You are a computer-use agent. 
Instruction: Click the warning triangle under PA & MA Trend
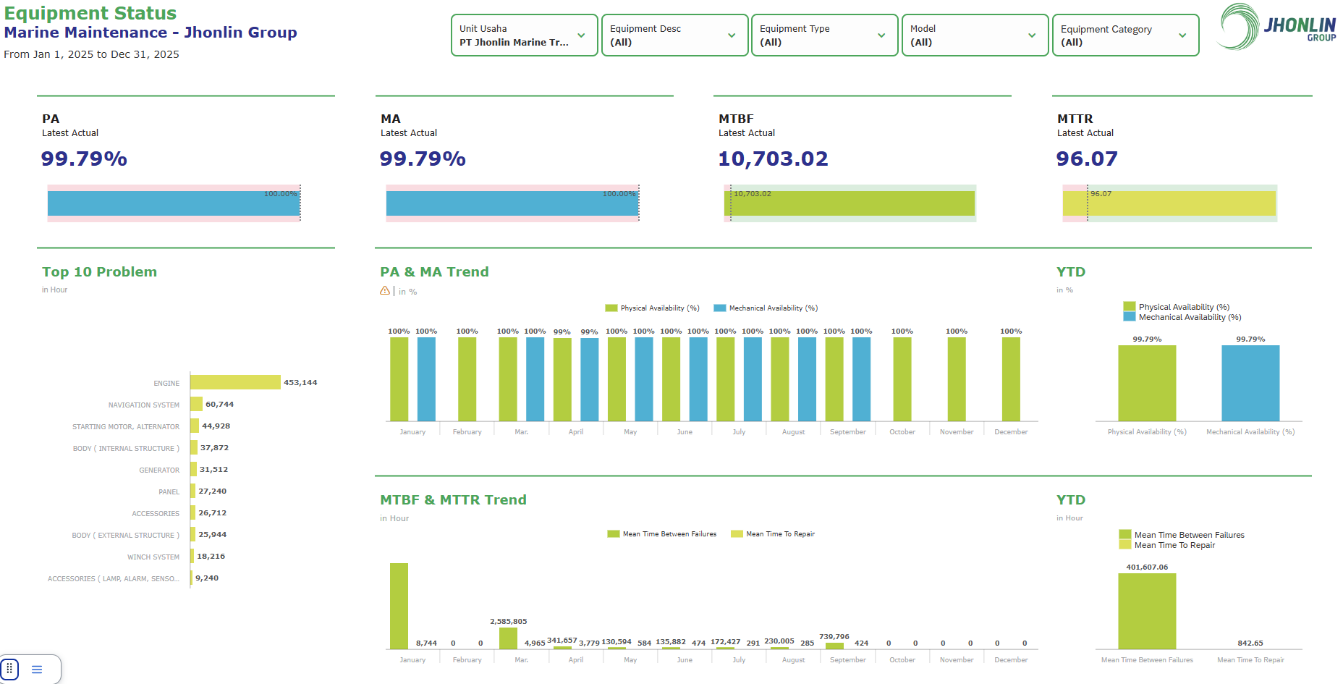[x=385, y=291]
